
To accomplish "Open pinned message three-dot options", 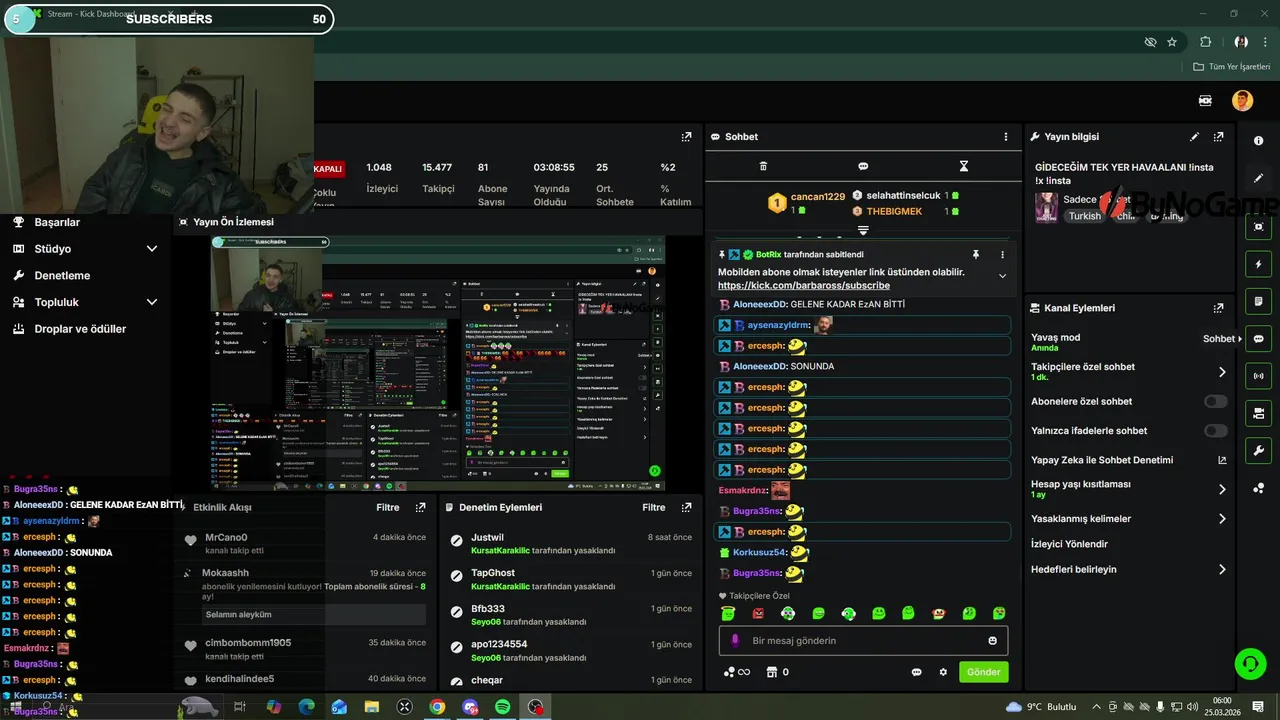I will pyautogui.click(x=1003, y=255).
